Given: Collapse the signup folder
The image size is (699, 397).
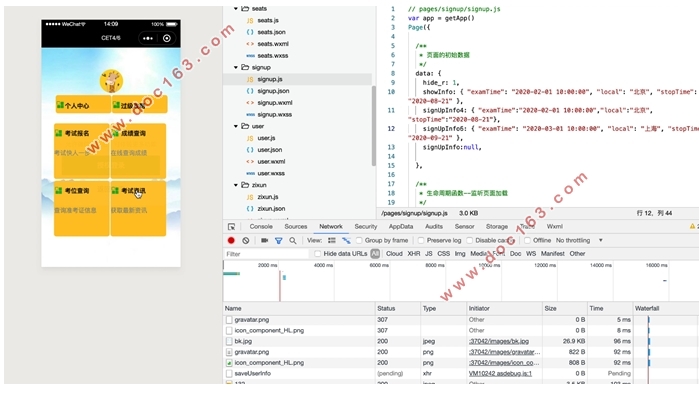Looking at the screenshot, I should 236,67.
